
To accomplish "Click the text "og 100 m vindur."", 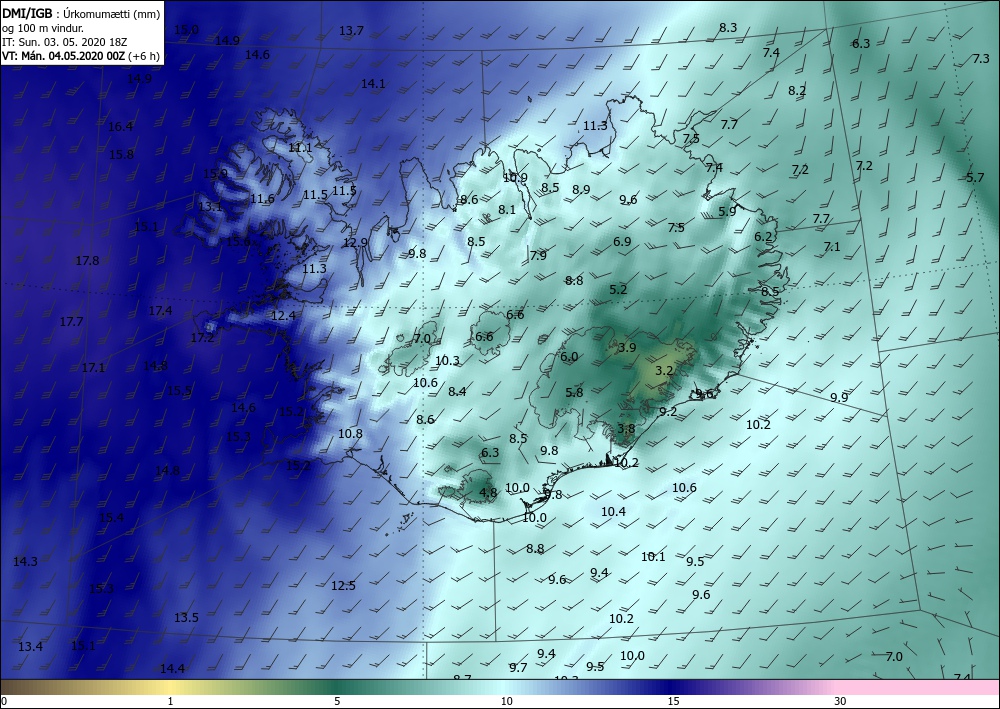I will click(x=43, y=29).
